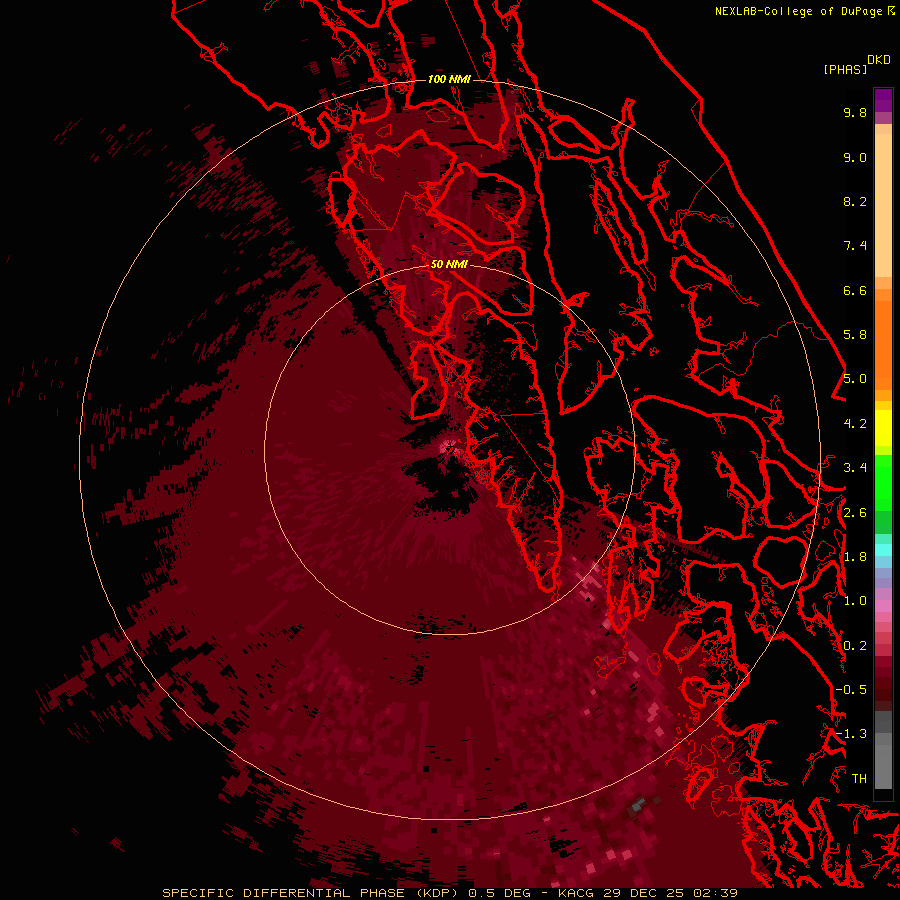
Task: Click the 8.2 legend value
Action: pos(855,201)
